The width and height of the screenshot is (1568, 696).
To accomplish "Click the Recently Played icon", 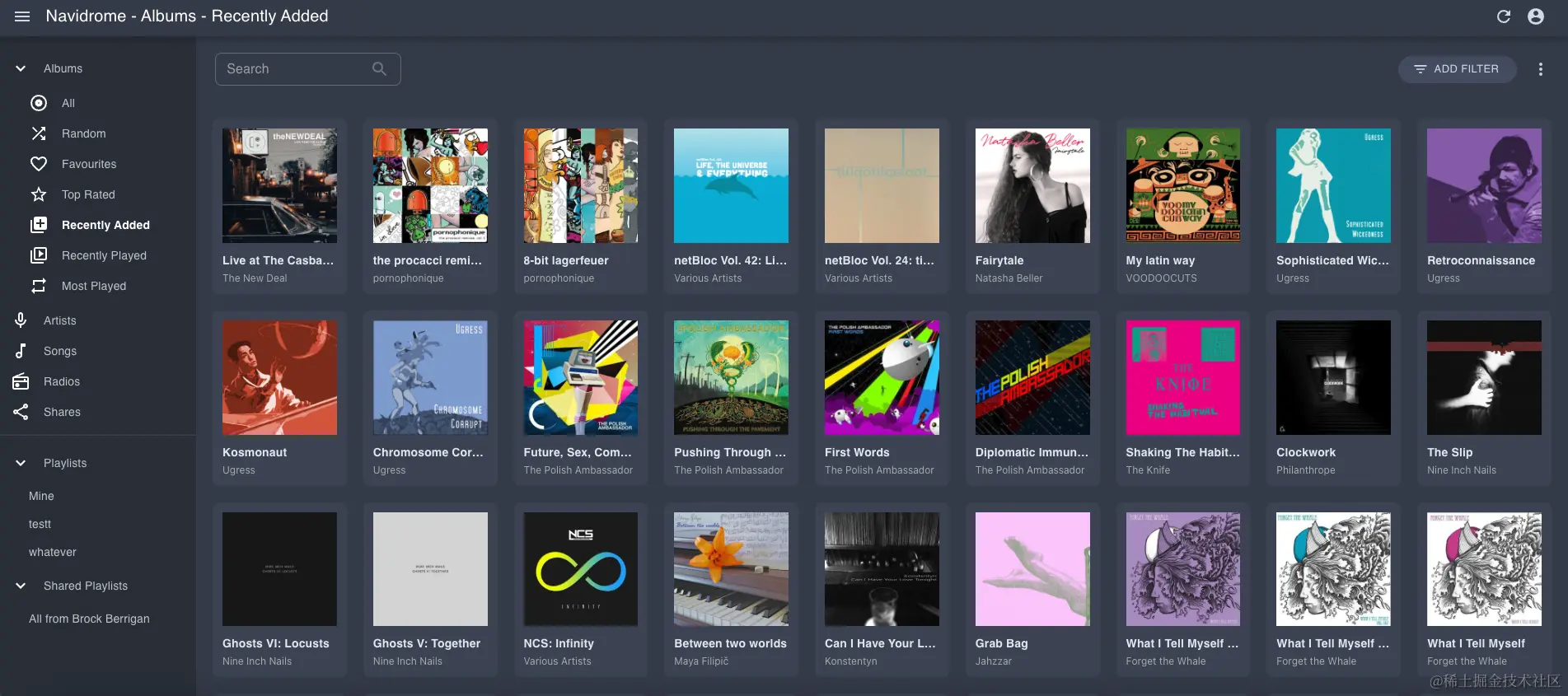I will point(39,255).
